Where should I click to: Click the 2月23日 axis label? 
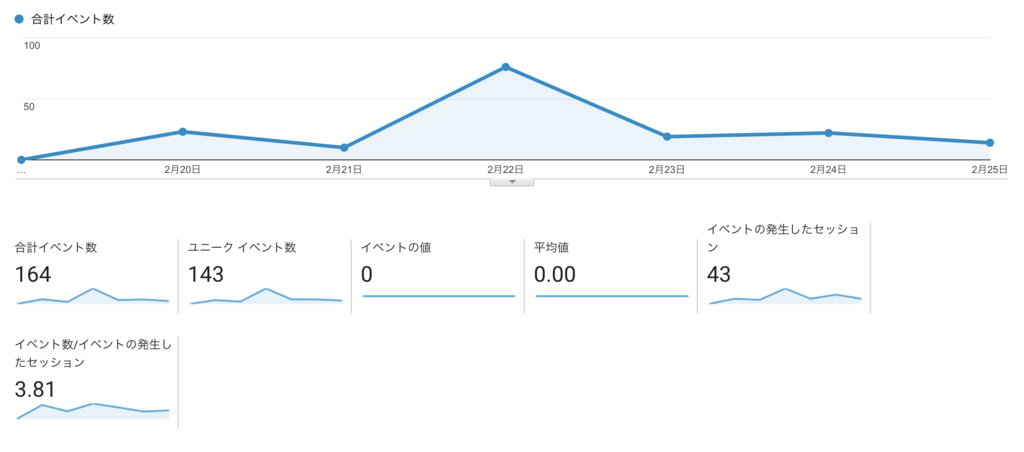(667, 169)
